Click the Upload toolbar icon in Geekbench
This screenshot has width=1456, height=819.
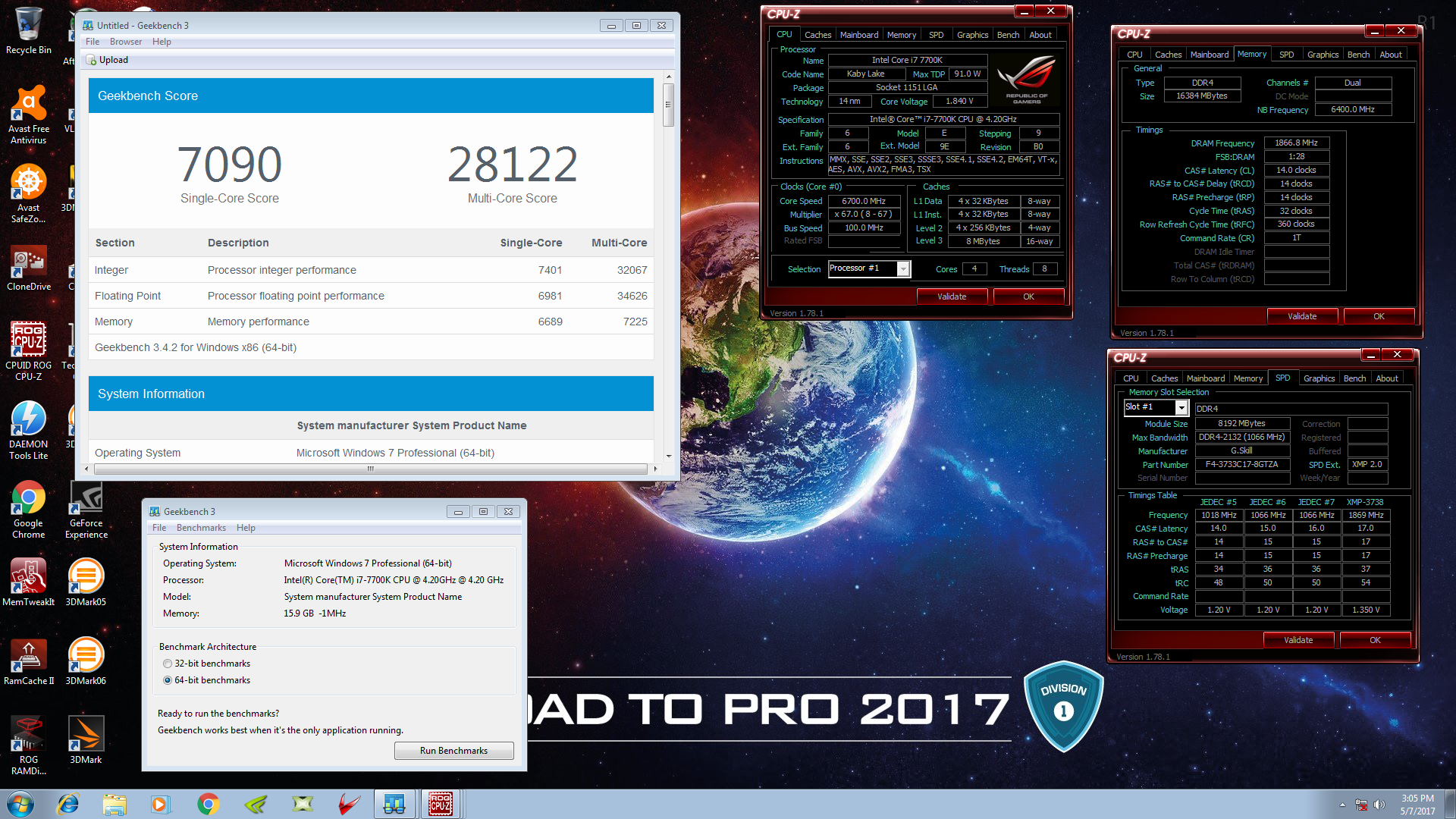point(107,60)
